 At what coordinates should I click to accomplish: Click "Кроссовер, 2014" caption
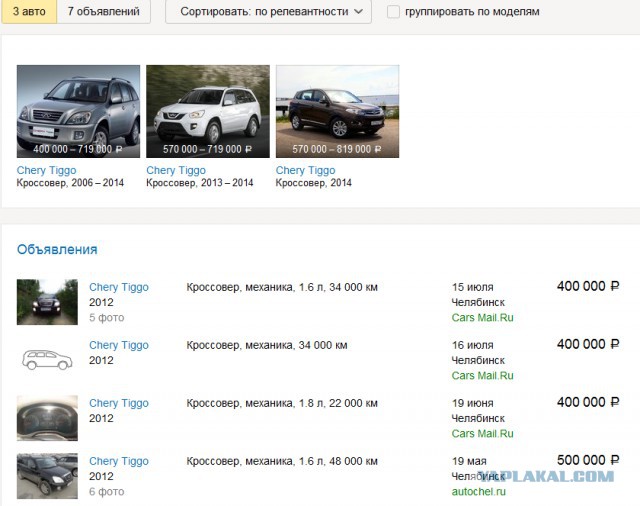pos(313,183)
